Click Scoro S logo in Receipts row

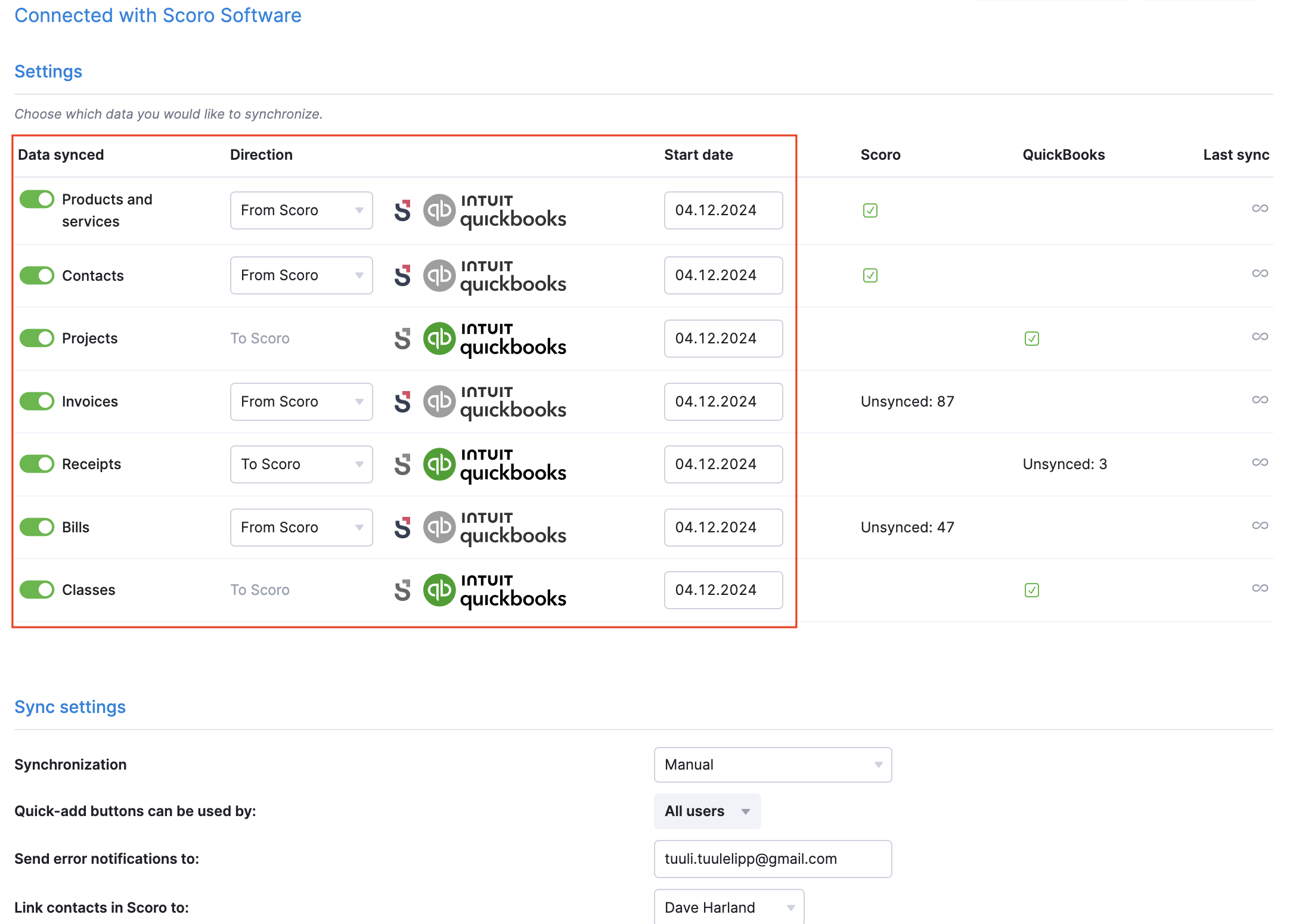[x=403, y=464]
